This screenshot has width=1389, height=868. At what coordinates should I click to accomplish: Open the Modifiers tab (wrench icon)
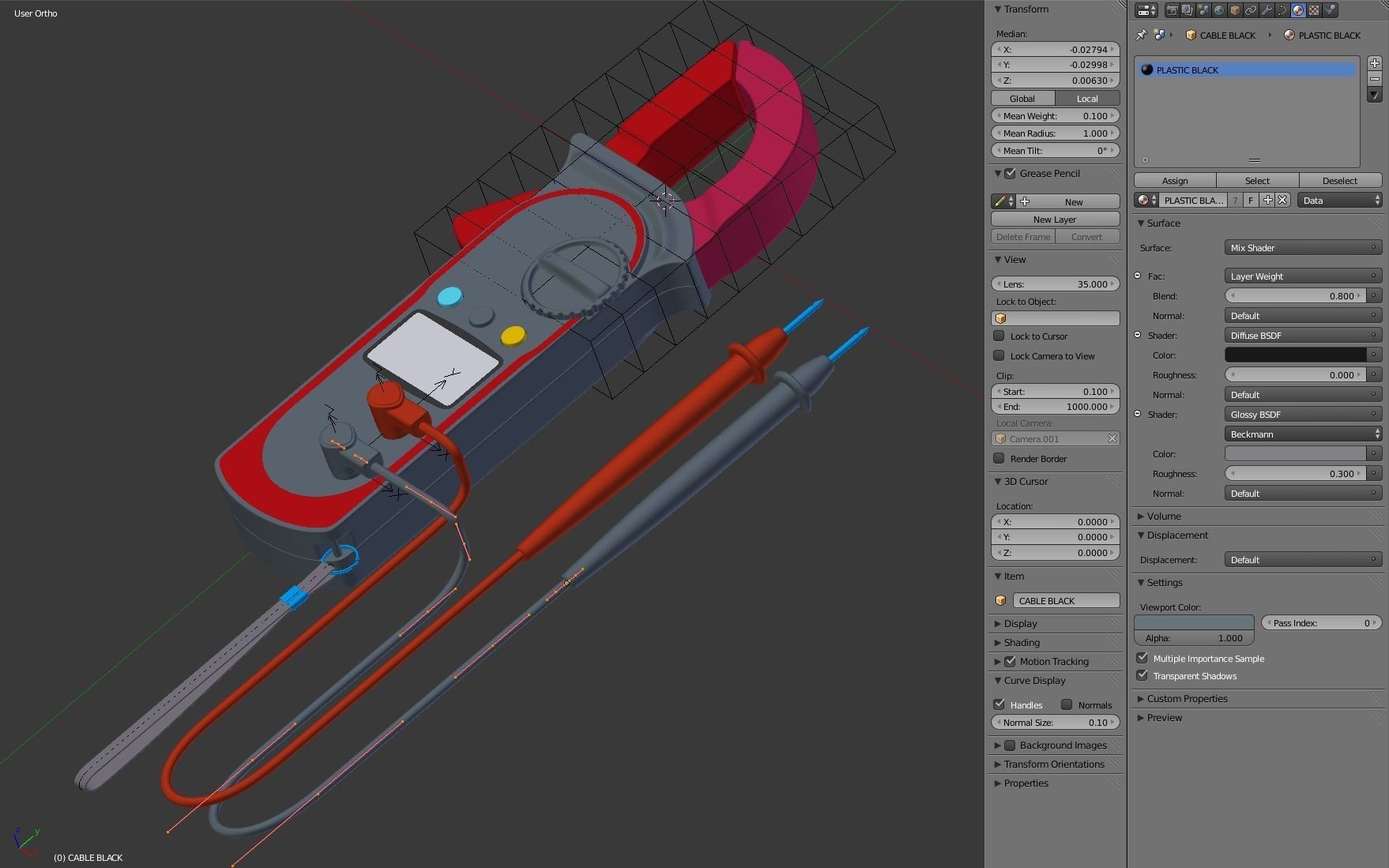(x=1265, y=10)
